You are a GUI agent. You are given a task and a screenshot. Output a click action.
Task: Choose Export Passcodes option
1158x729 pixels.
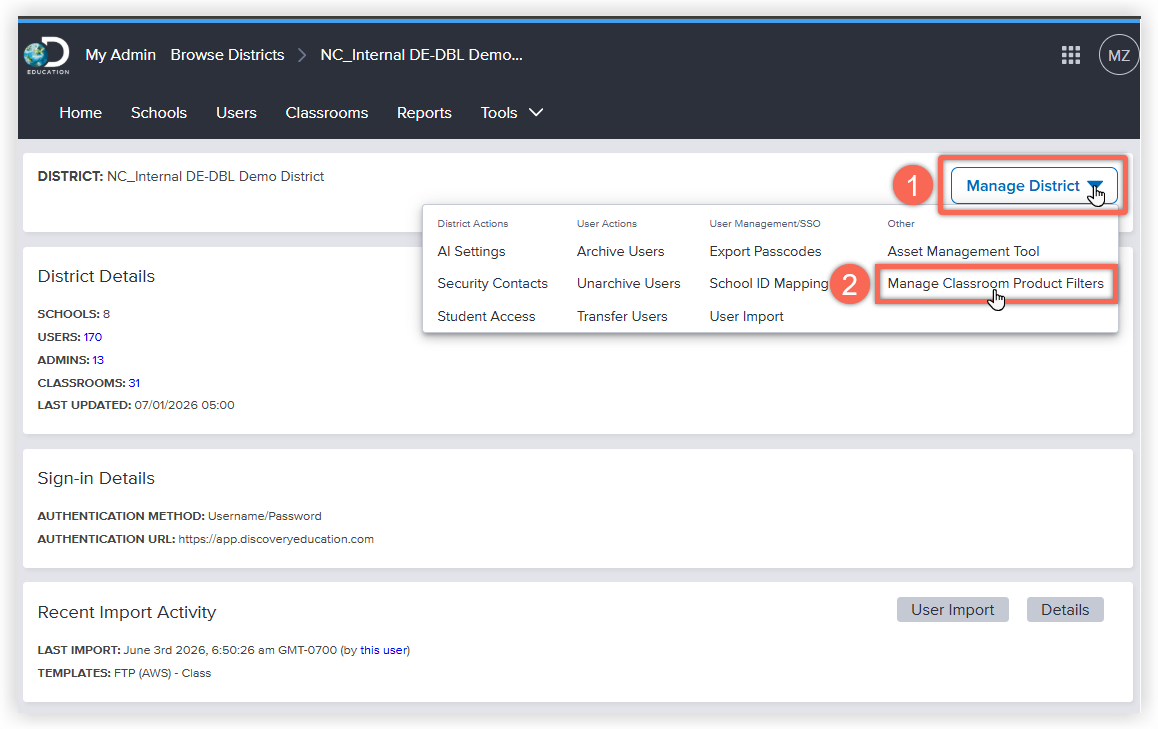(x=765, y=252)
